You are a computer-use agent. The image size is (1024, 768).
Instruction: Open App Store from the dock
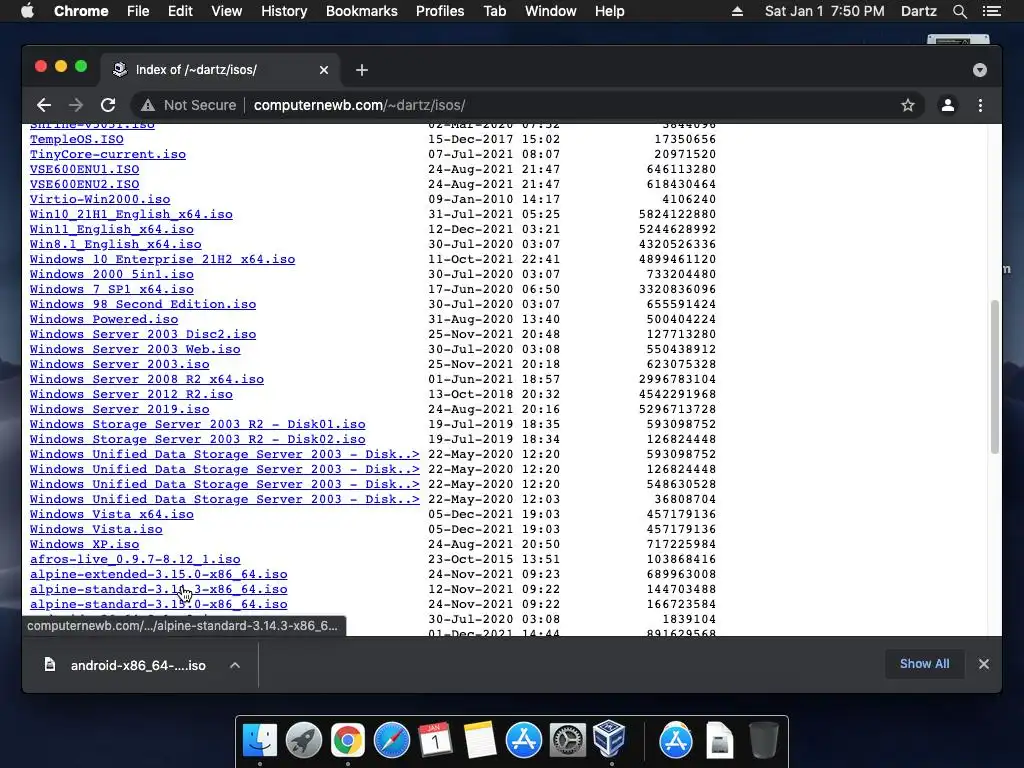pos(523,740)
